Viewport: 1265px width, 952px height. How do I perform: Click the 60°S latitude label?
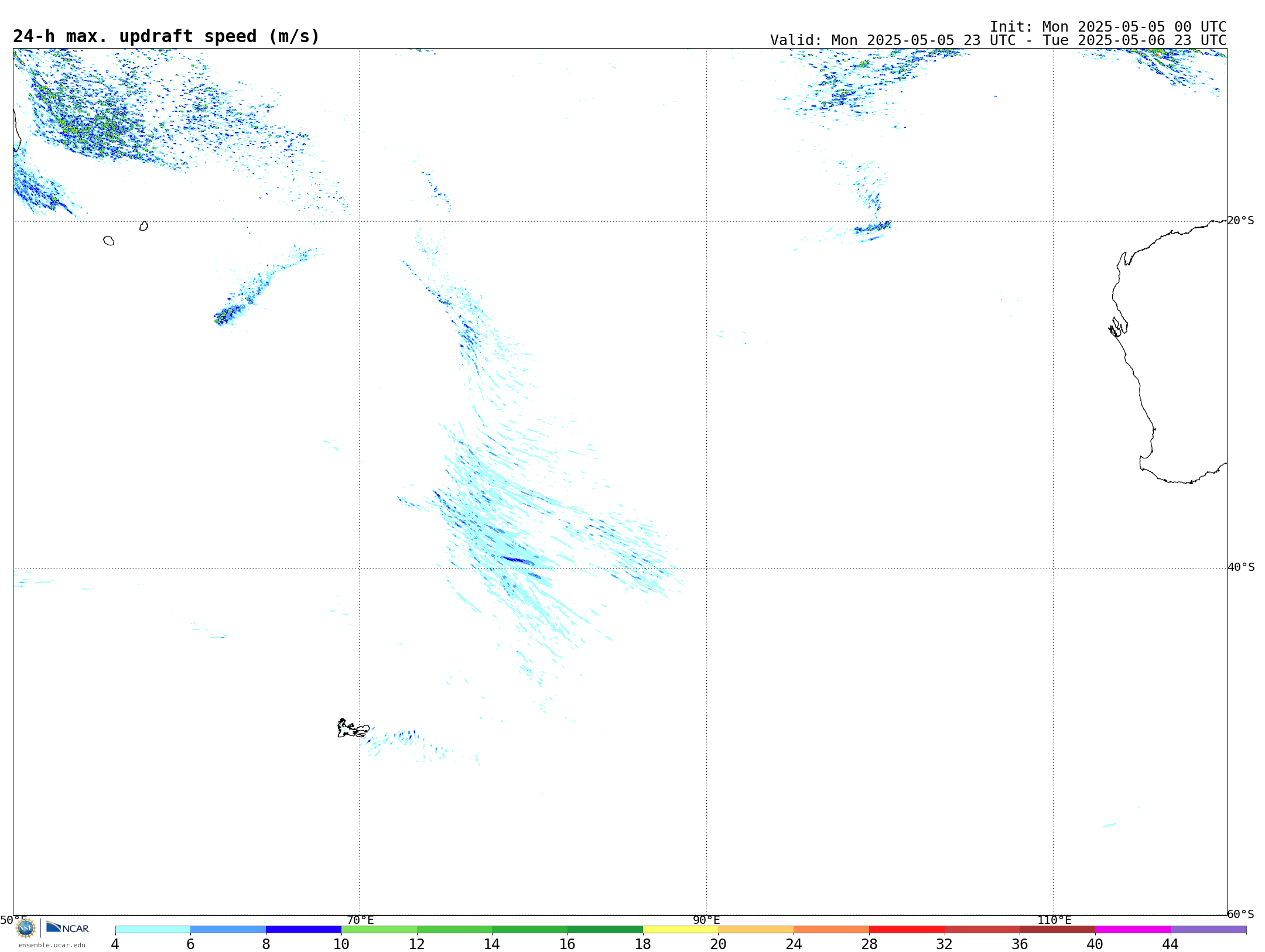tap(1241, 914)
